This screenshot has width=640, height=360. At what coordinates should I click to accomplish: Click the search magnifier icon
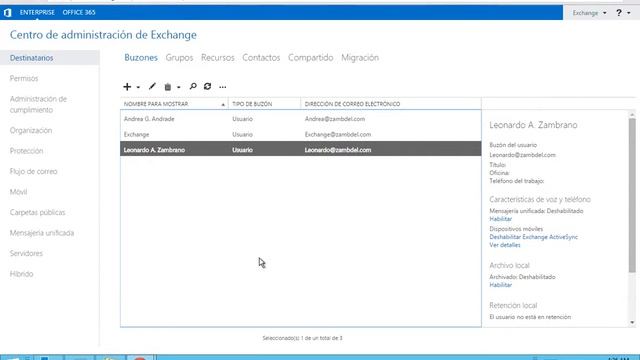point(193,87)
